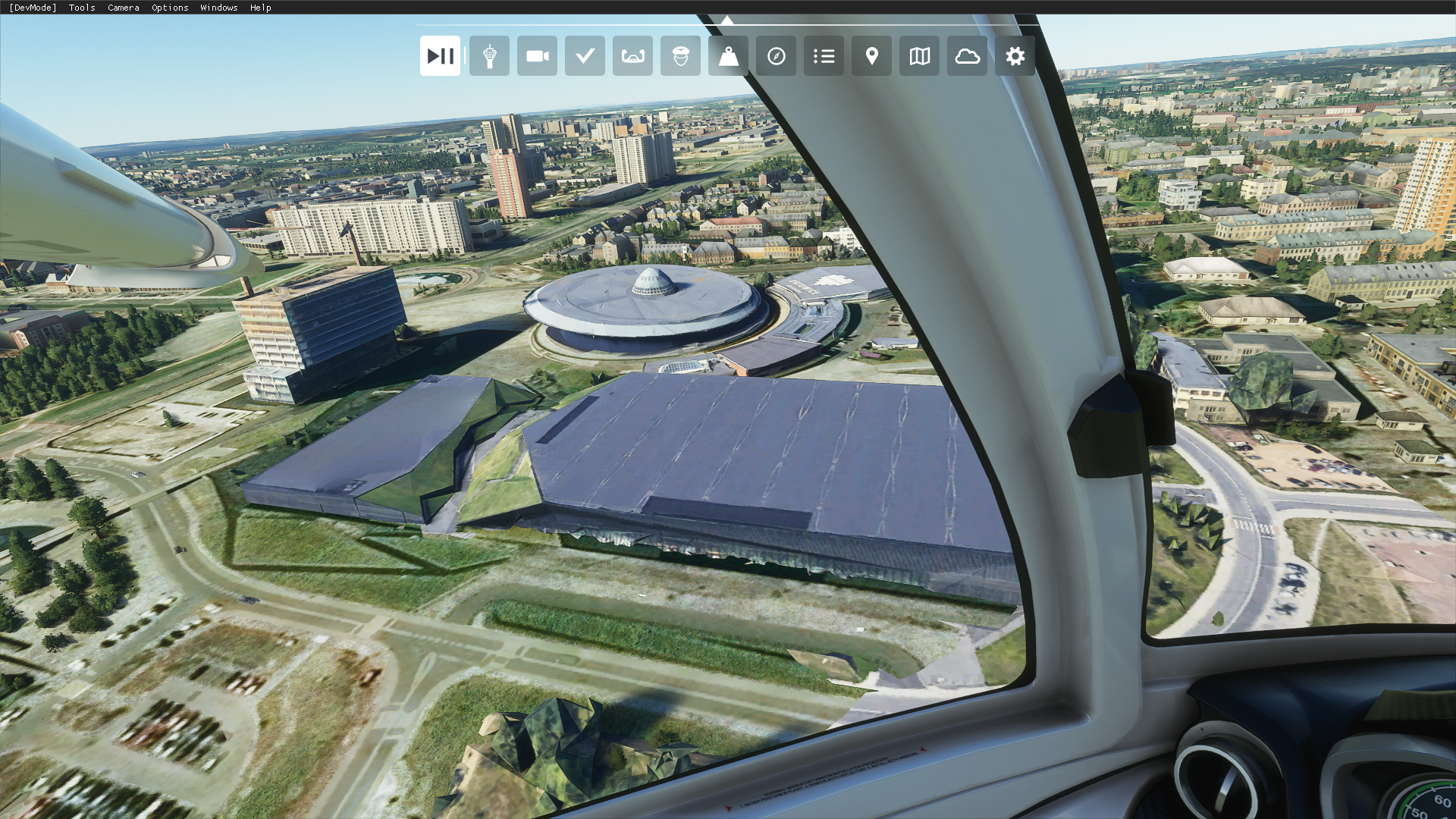The width and height of the screenshot is (1456, 819).
Task: Open the [DevMode] menu
Action: tap(33, 8)
